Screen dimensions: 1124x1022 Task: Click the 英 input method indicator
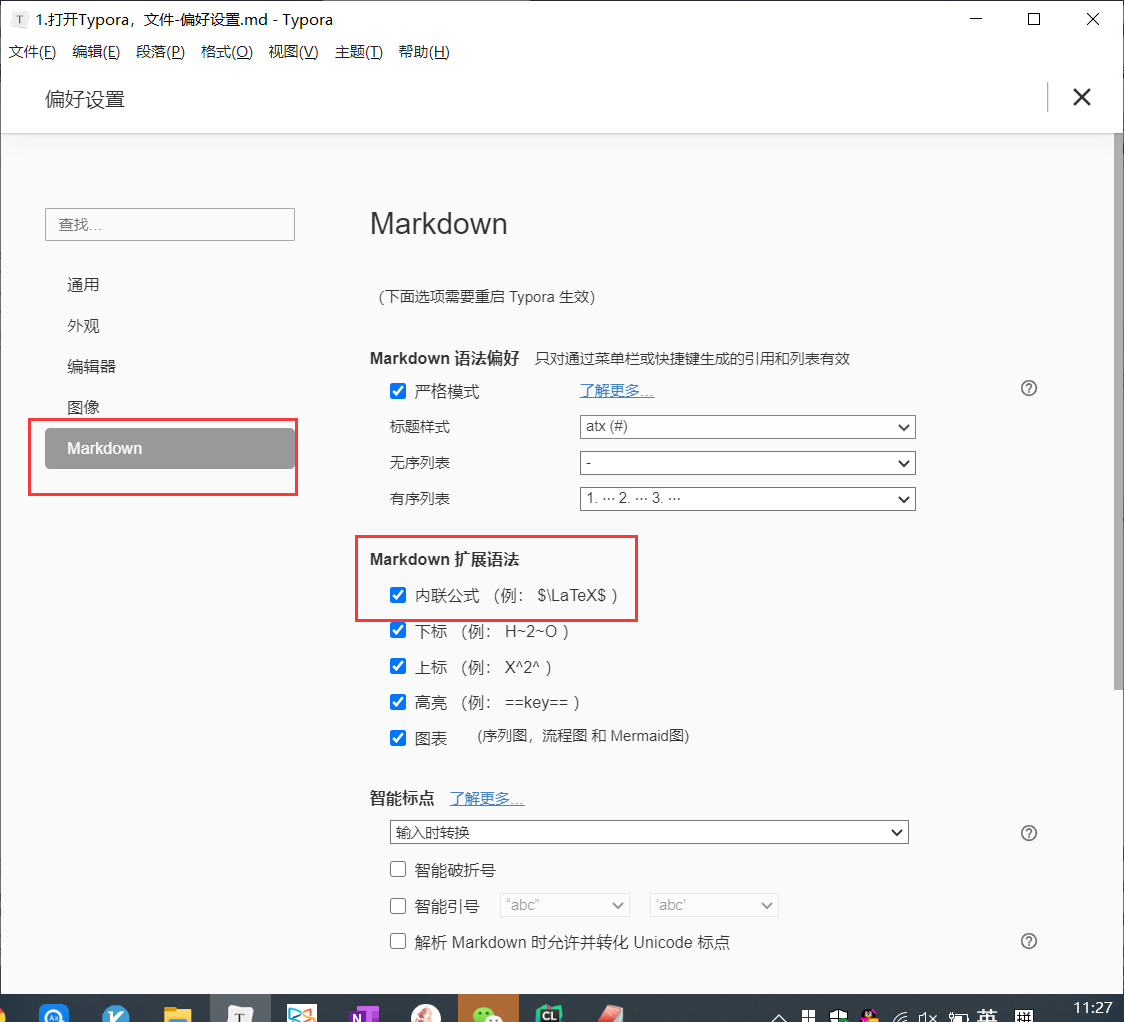[x=987, y=1015]
